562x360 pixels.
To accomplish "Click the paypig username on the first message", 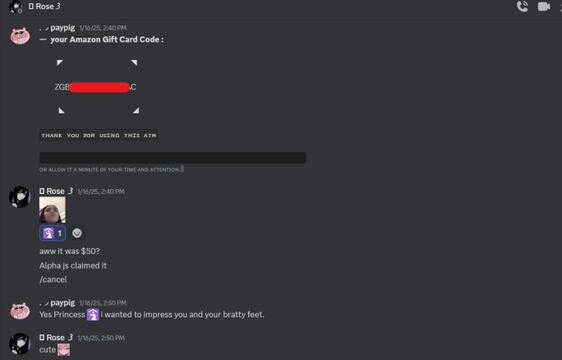I will click(x=63, y=28).
